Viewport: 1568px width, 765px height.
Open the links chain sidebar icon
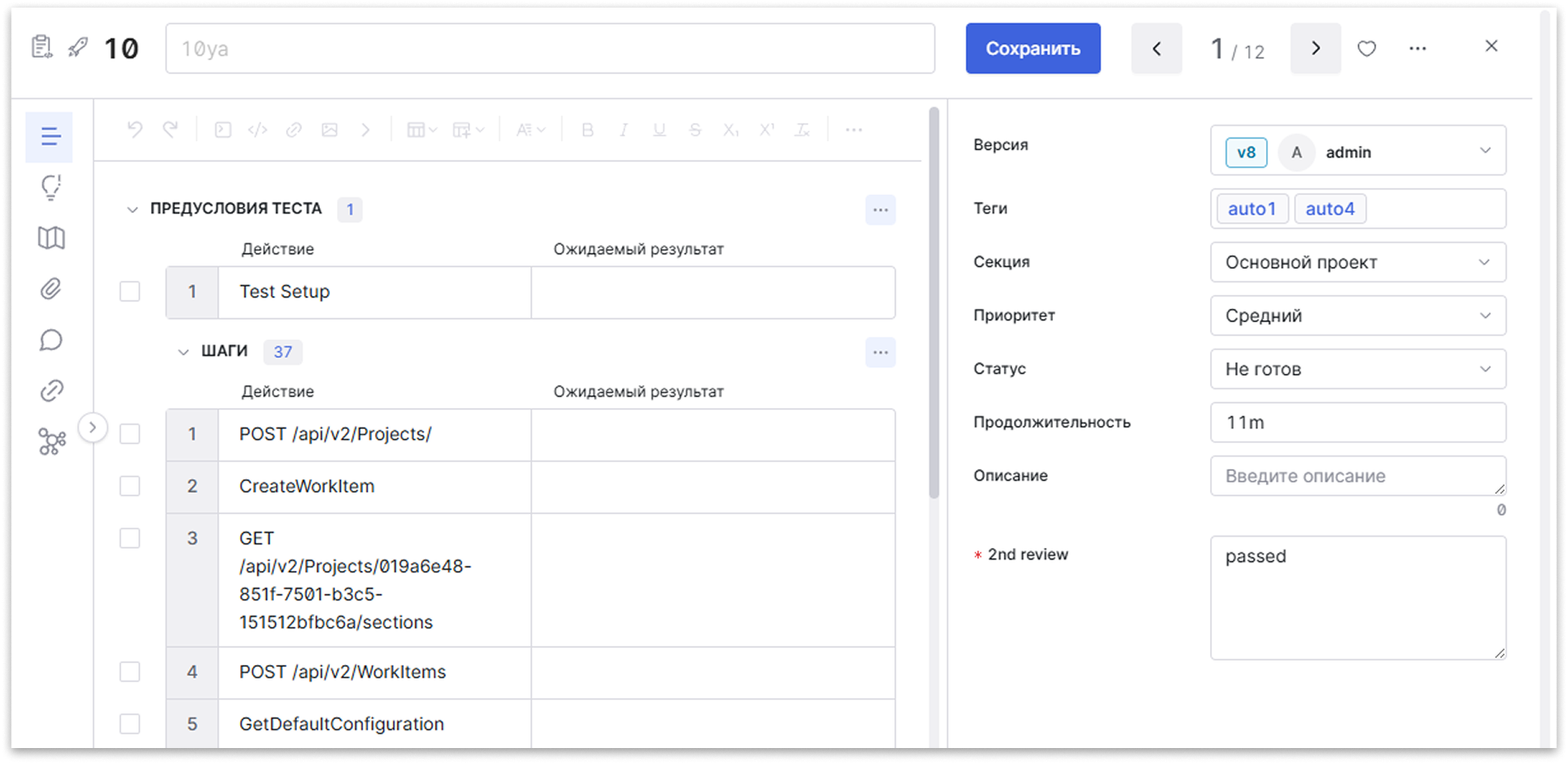pyautogui.click(x=51, y=391)
